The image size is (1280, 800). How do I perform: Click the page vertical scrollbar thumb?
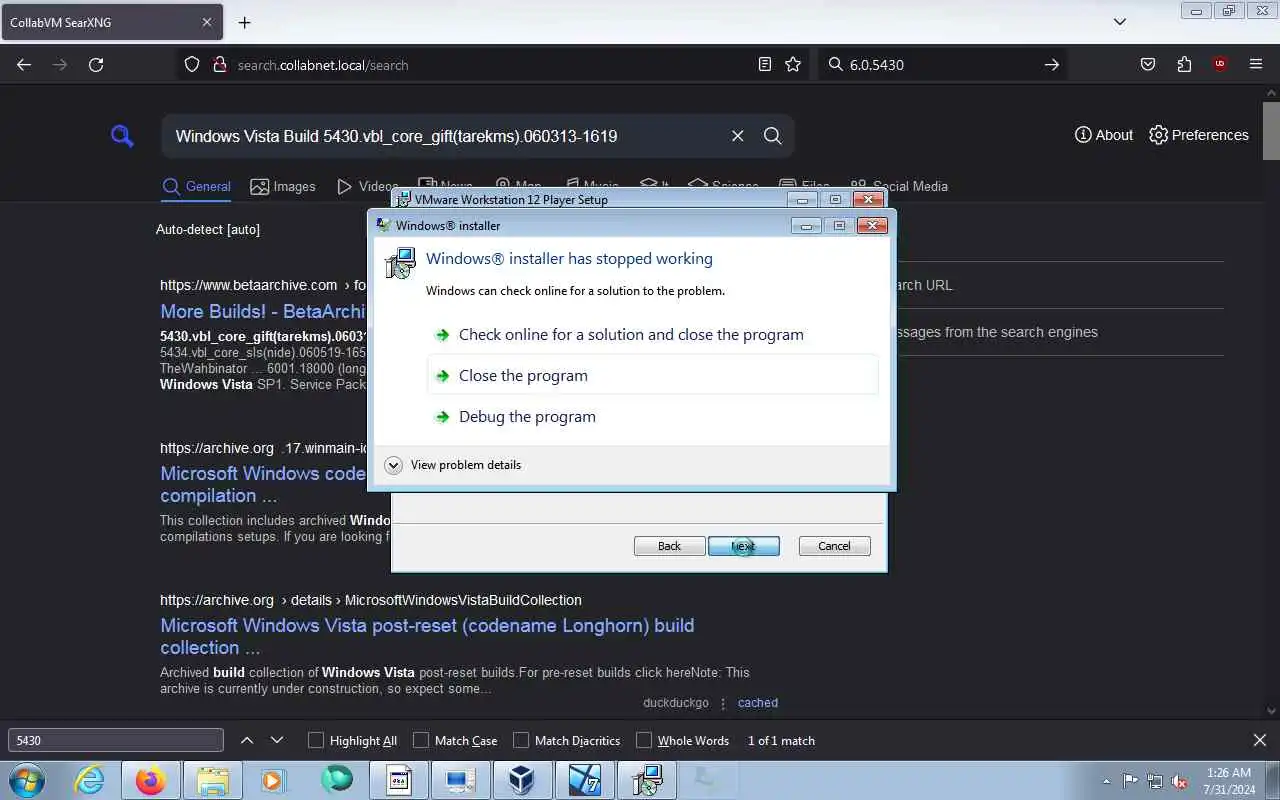click(1271, 130)
